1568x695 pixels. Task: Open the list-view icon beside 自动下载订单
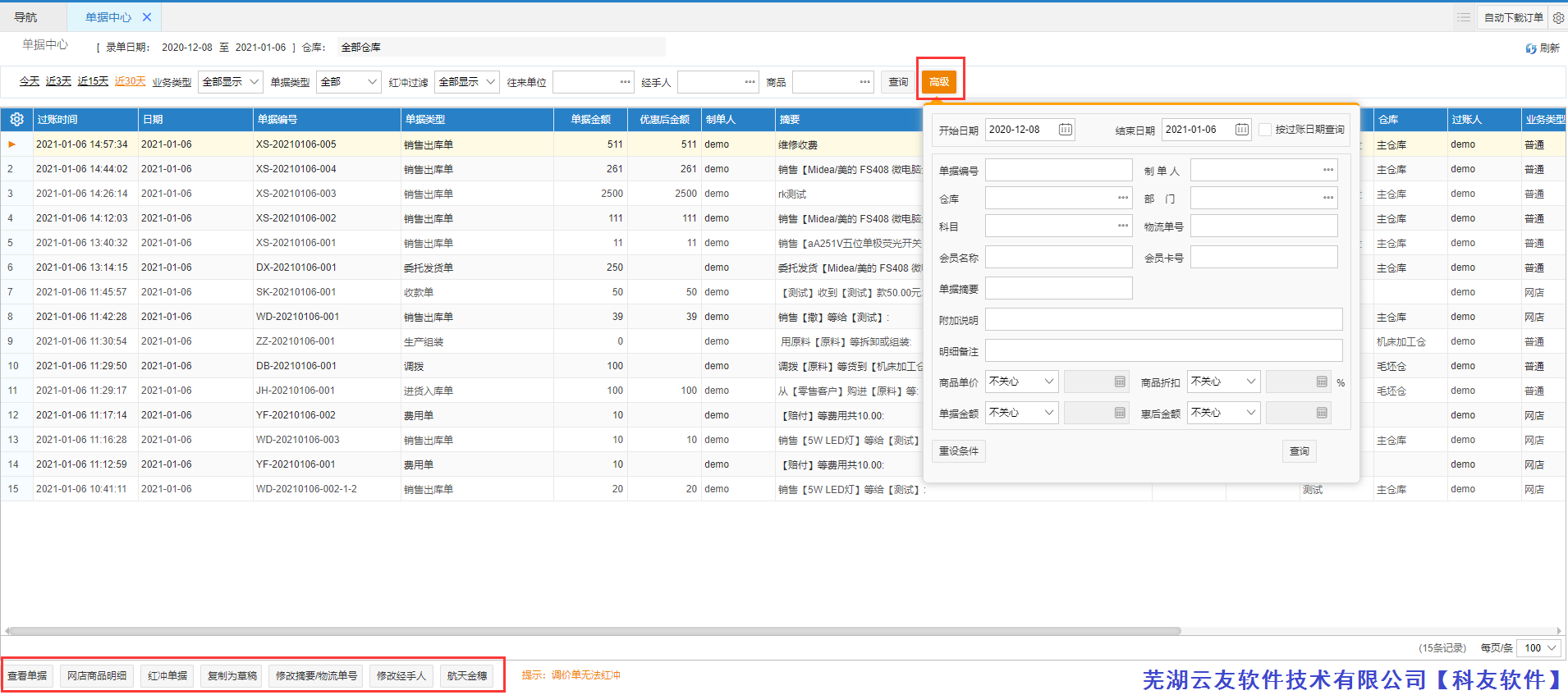pyautogui.click(x=1464, y=17)
